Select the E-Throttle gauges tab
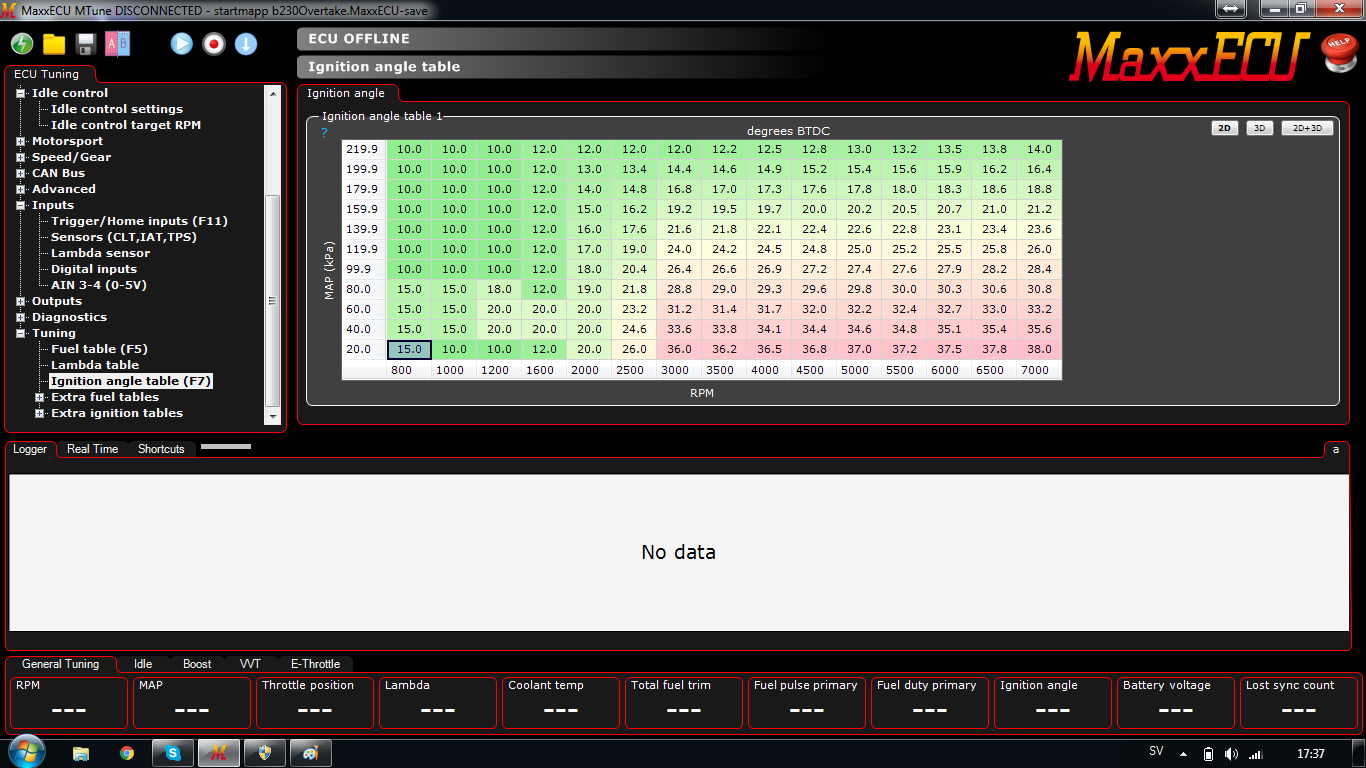 pos(315,664)
